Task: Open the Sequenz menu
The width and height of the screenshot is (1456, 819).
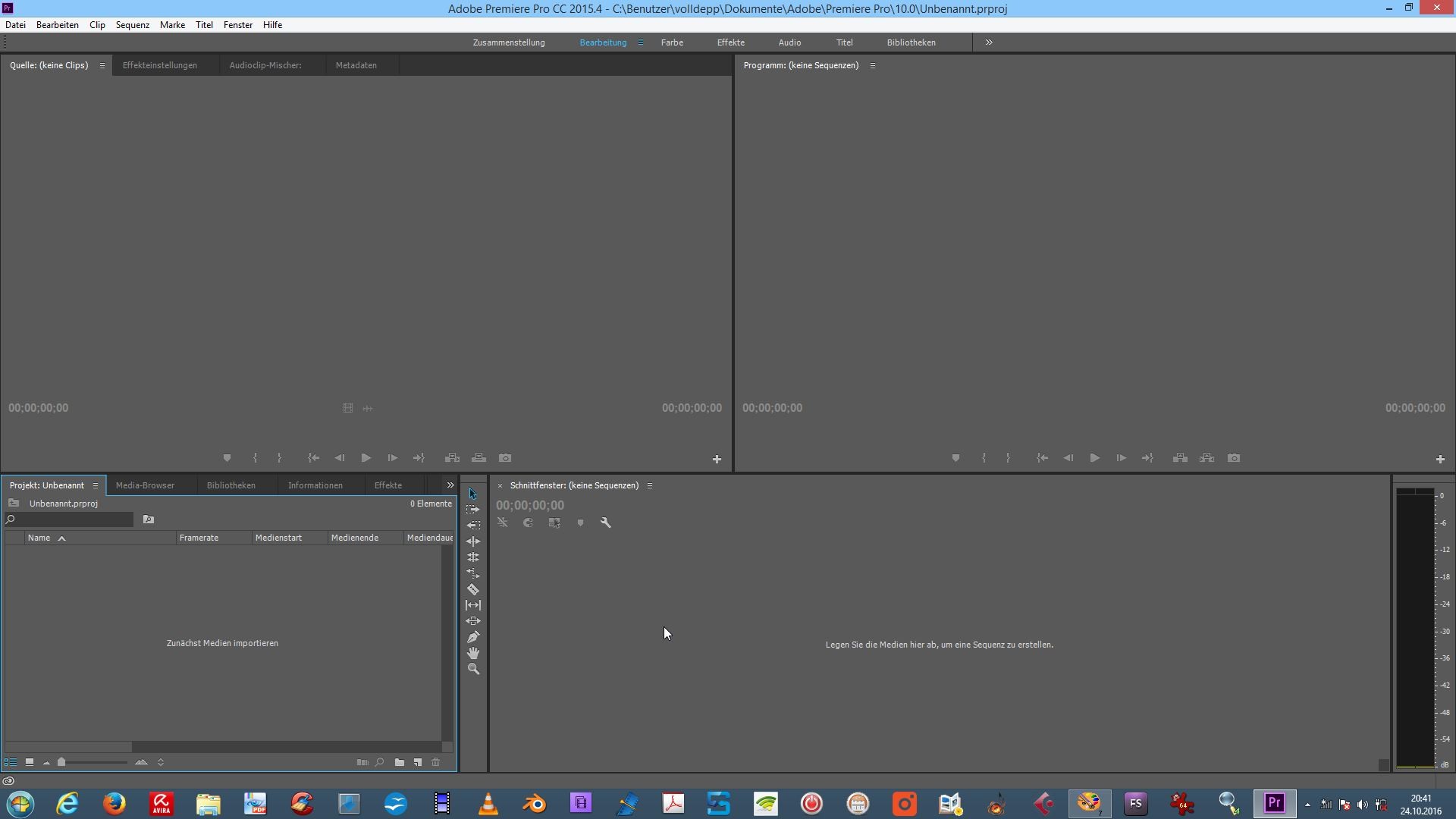Action: coord(133,25)
